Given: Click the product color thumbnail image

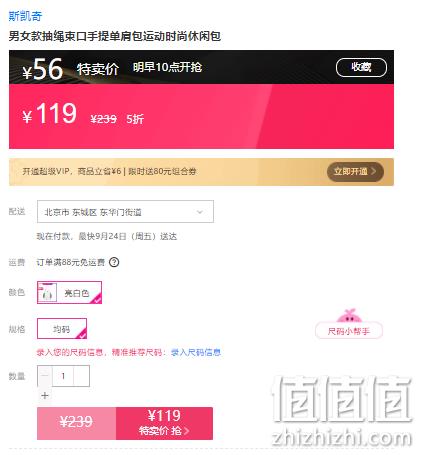Looking at the screenshot, I should [47, 293].
